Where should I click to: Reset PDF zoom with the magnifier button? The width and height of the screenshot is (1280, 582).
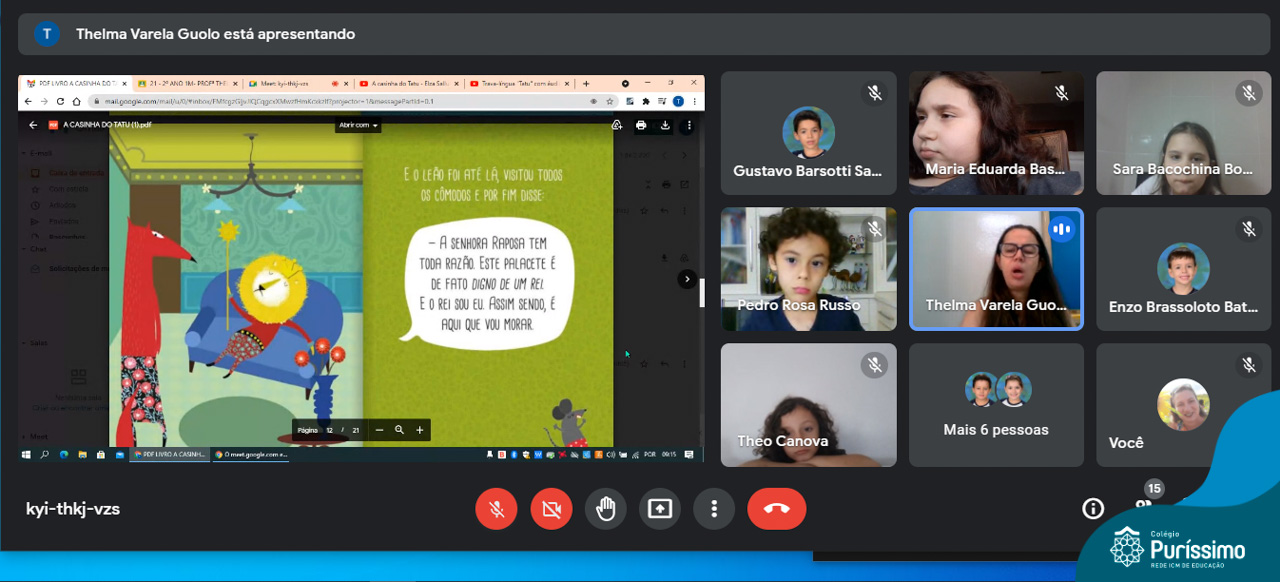click(x=399, y=430)
